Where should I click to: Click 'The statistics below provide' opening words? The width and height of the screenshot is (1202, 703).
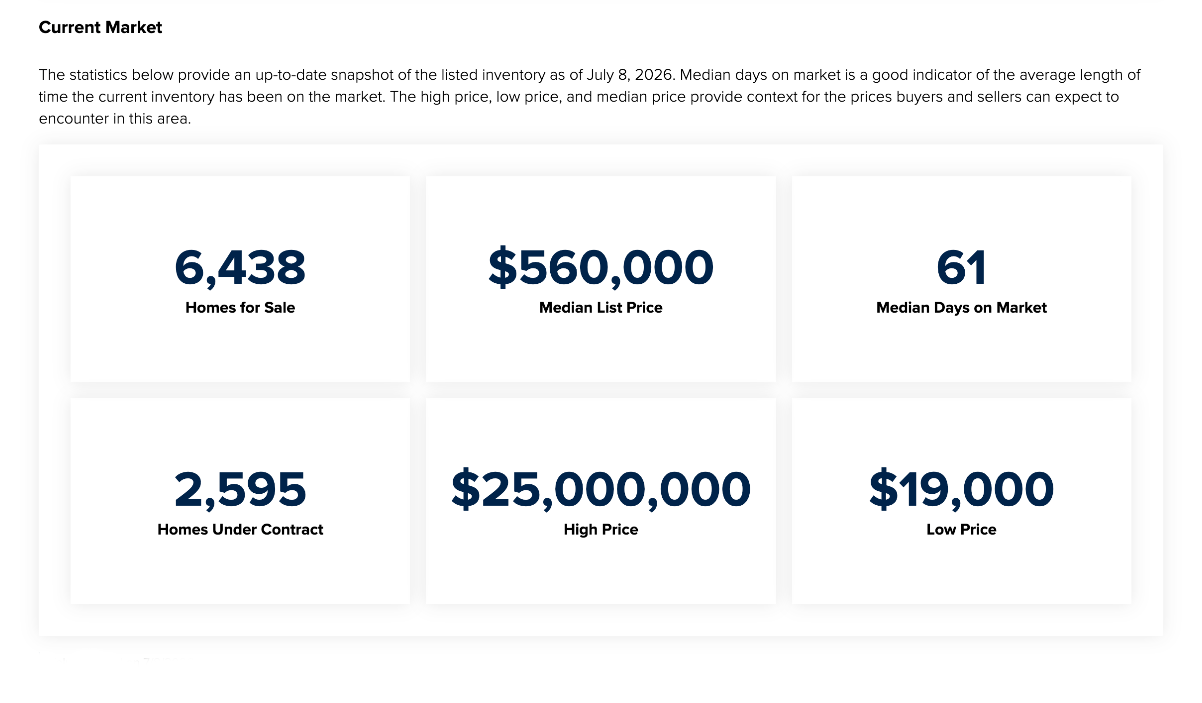coord(135,75)
